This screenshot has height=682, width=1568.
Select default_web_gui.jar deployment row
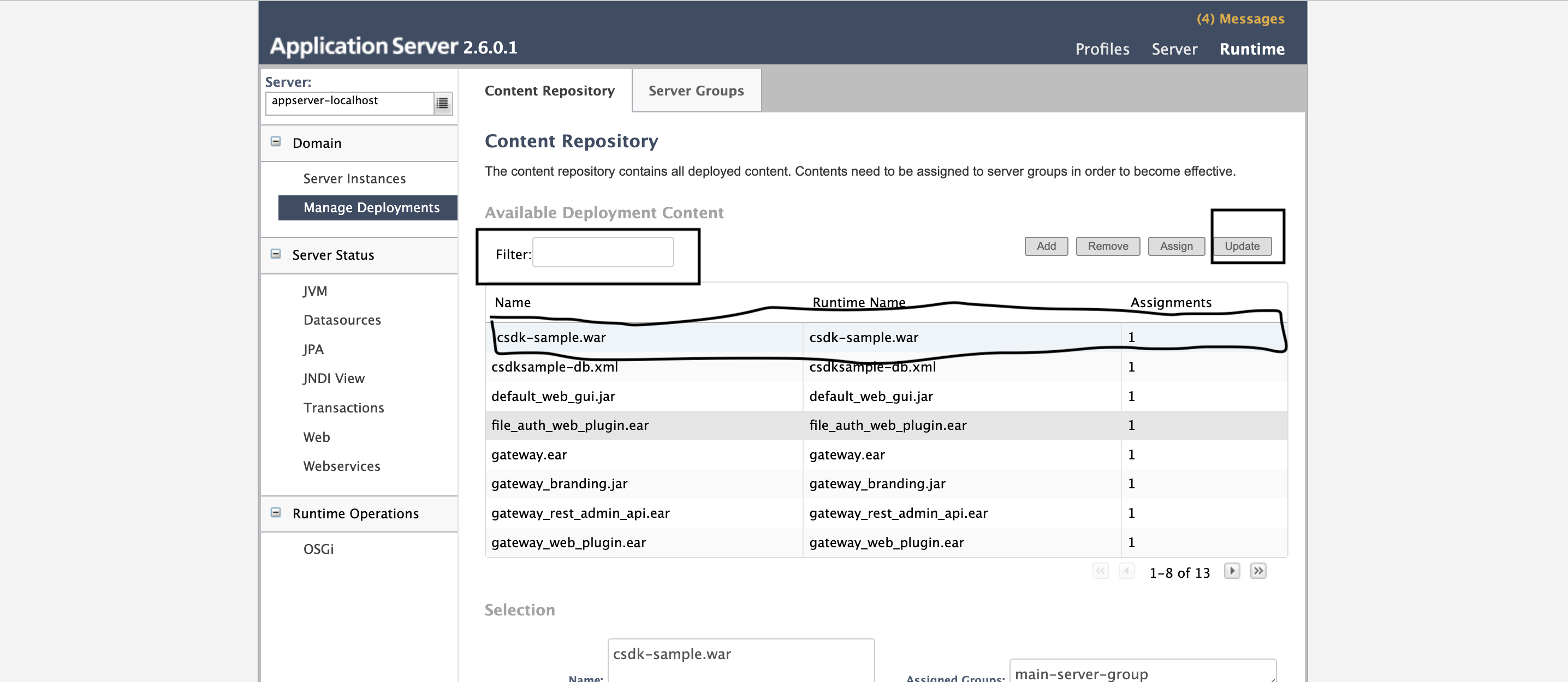[x=886, y=396]
